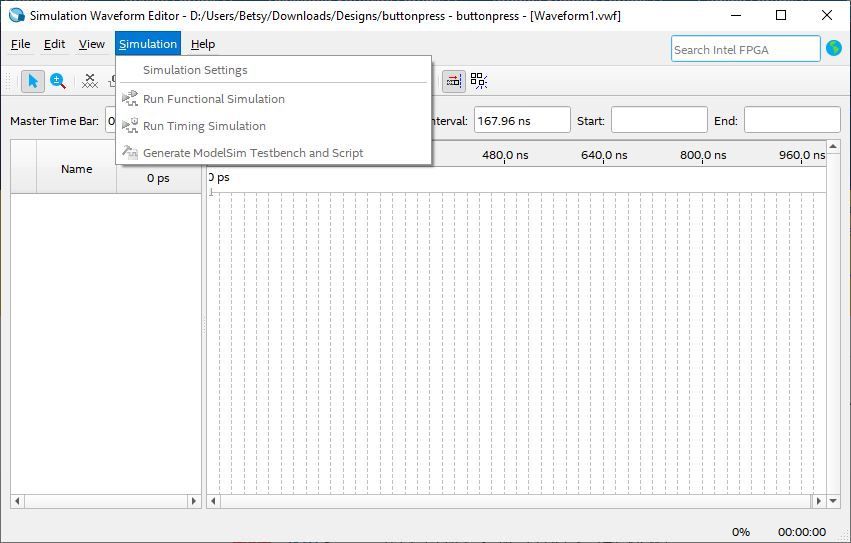Image resolution: width=851 pixels, height=543 pixels.
Task: Open the Help menu
Action: 203,44
